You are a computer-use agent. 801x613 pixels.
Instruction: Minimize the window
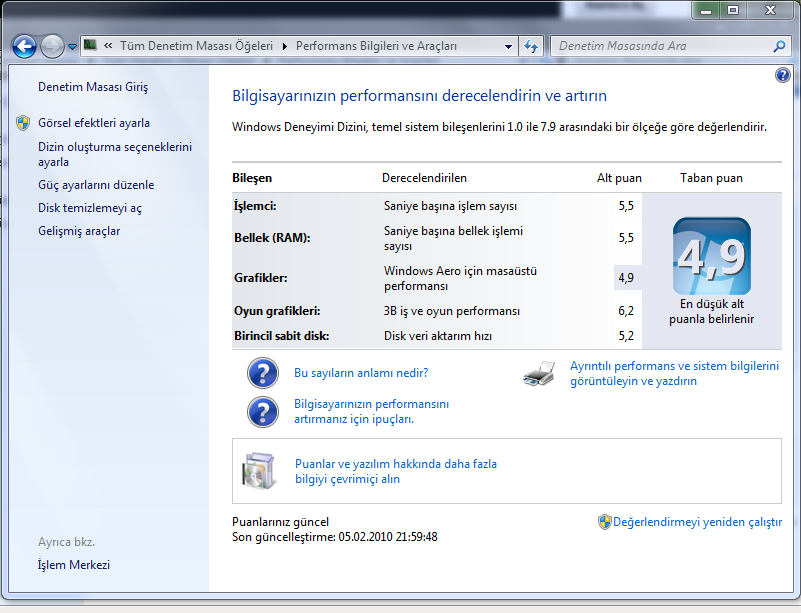point(706,10)
